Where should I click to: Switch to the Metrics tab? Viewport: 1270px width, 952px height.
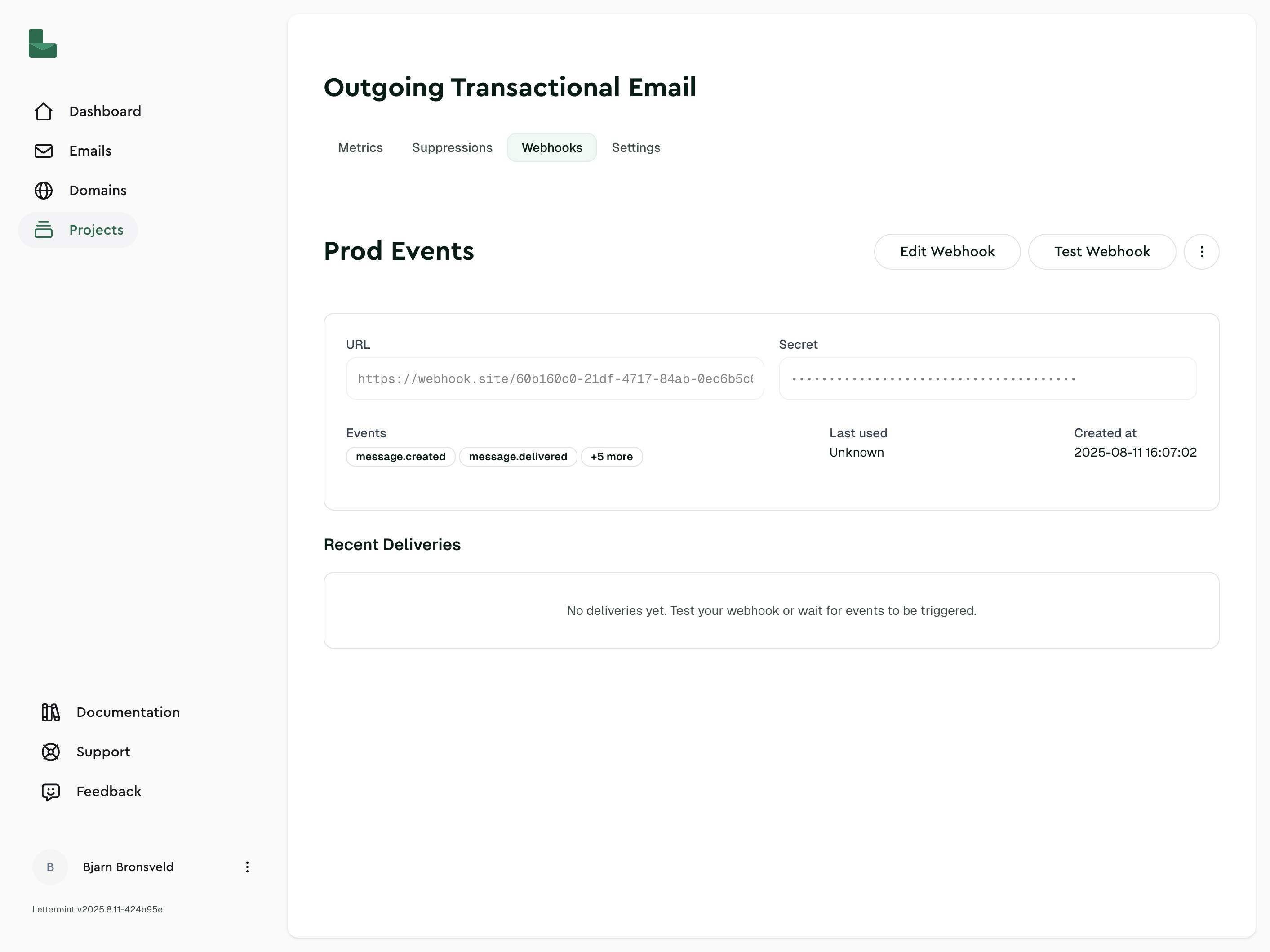click(360, 147)
